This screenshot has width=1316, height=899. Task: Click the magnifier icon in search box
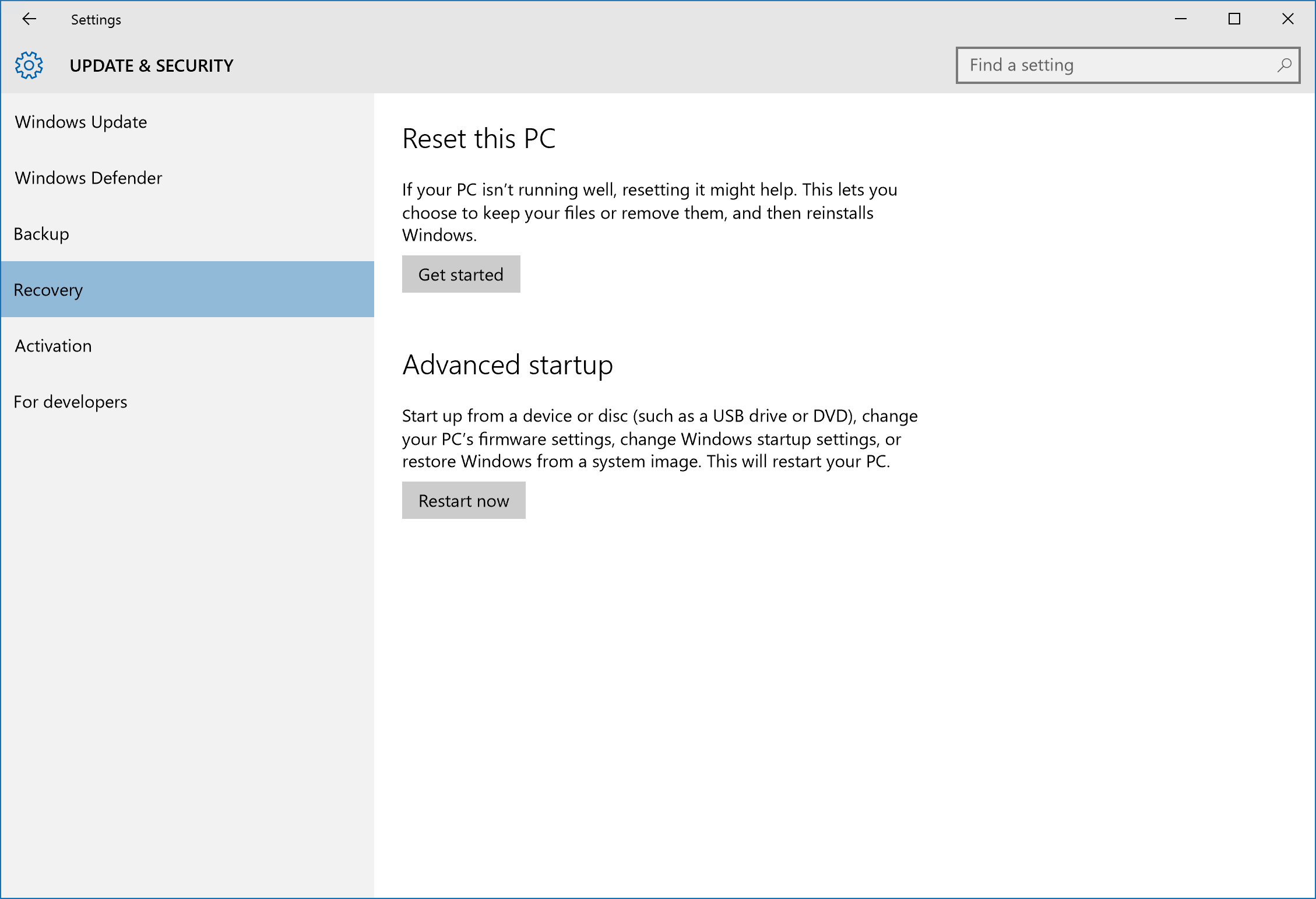tap(1284, 65)
